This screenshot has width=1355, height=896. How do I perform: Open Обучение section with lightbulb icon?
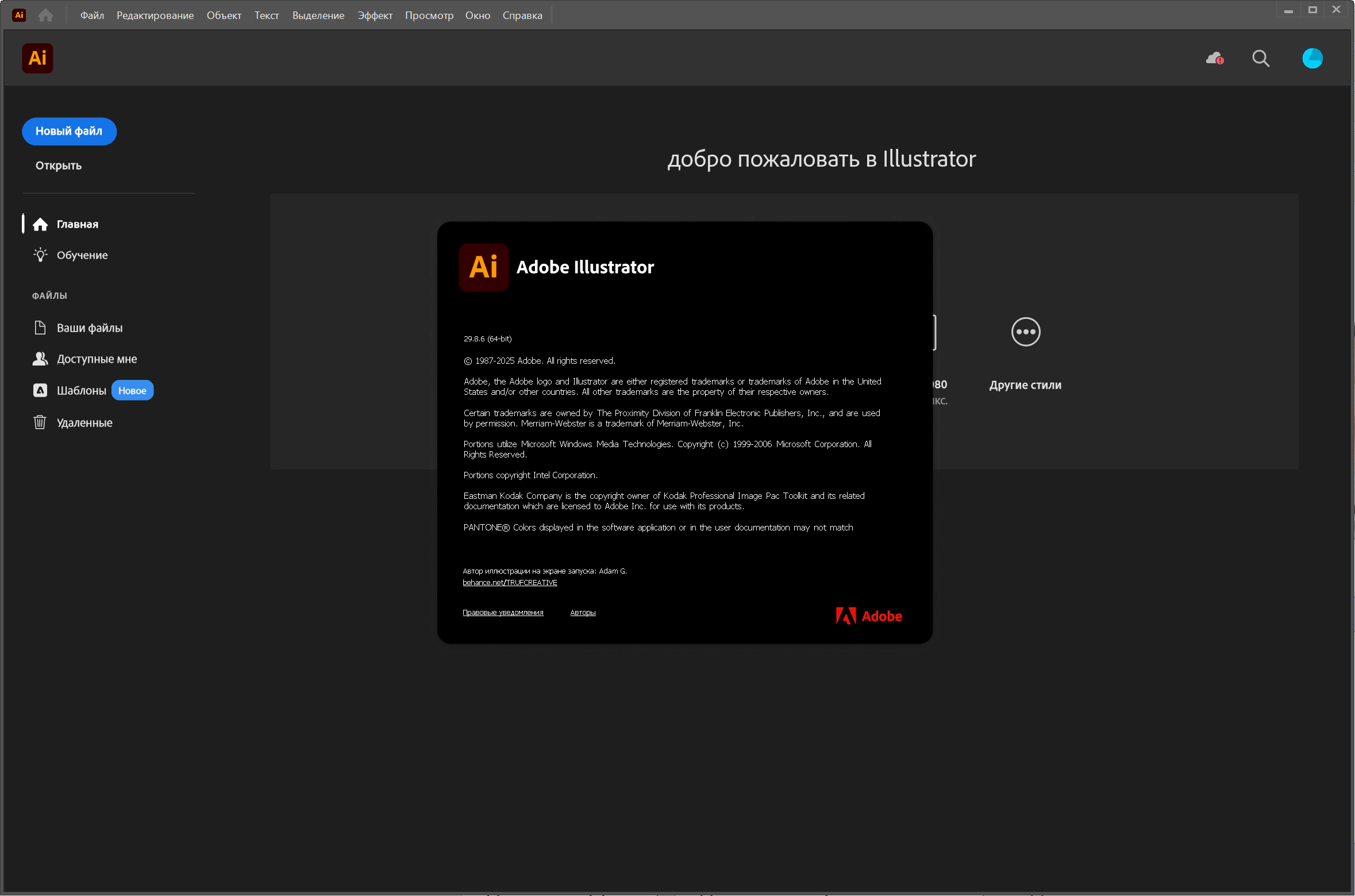(x=82, y=255)
